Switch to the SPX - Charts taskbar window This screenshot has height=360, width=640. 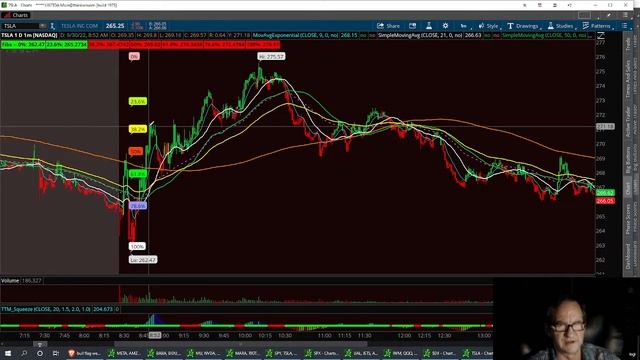point(322,353)
